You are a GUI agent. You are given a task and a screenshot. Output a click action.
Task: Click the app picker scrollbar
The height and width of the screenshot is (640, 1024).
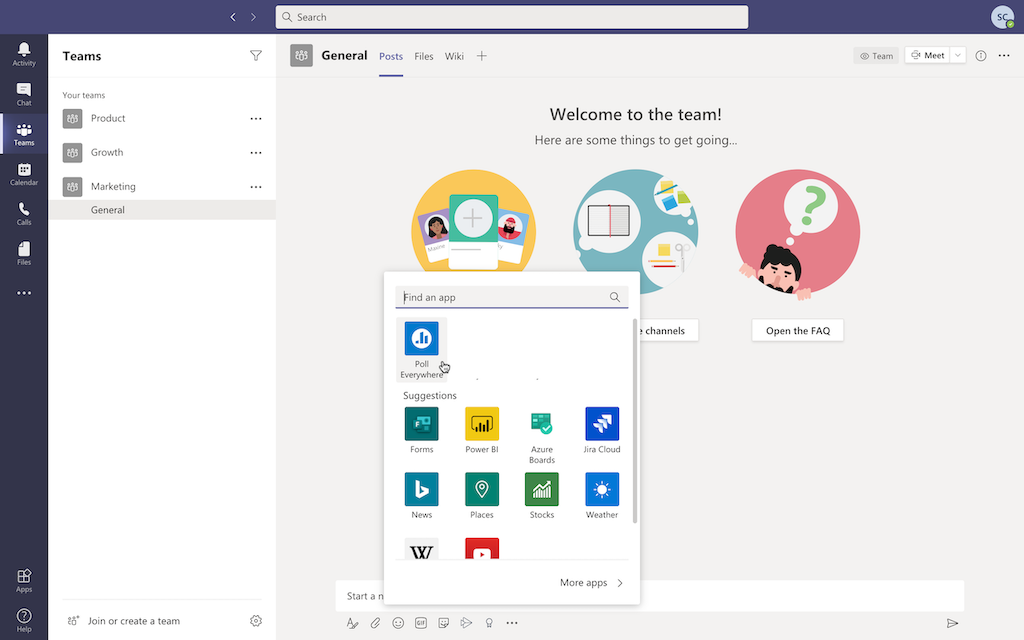[x=635, y=421]
